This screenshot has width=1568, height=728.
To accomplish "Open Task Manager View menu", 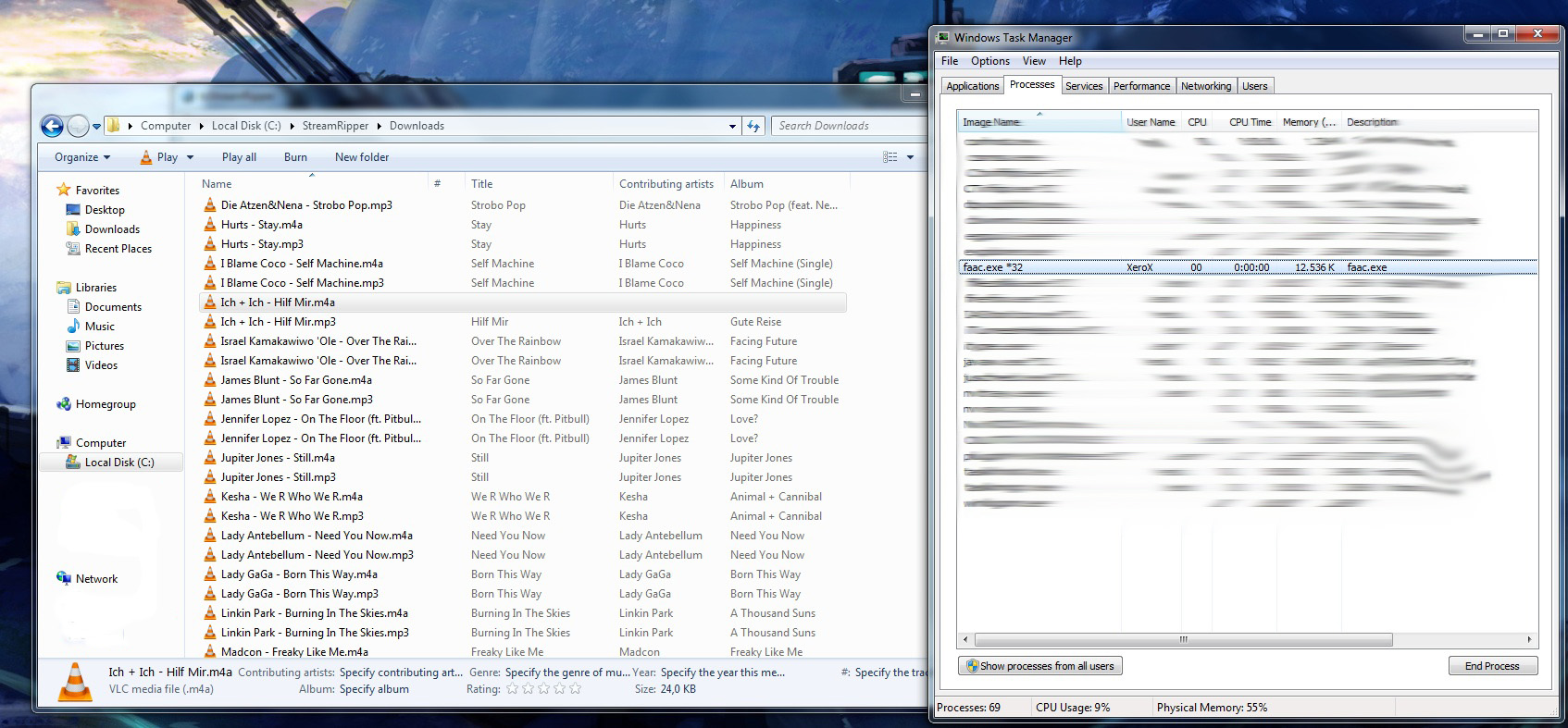I will coord(1034,61).
